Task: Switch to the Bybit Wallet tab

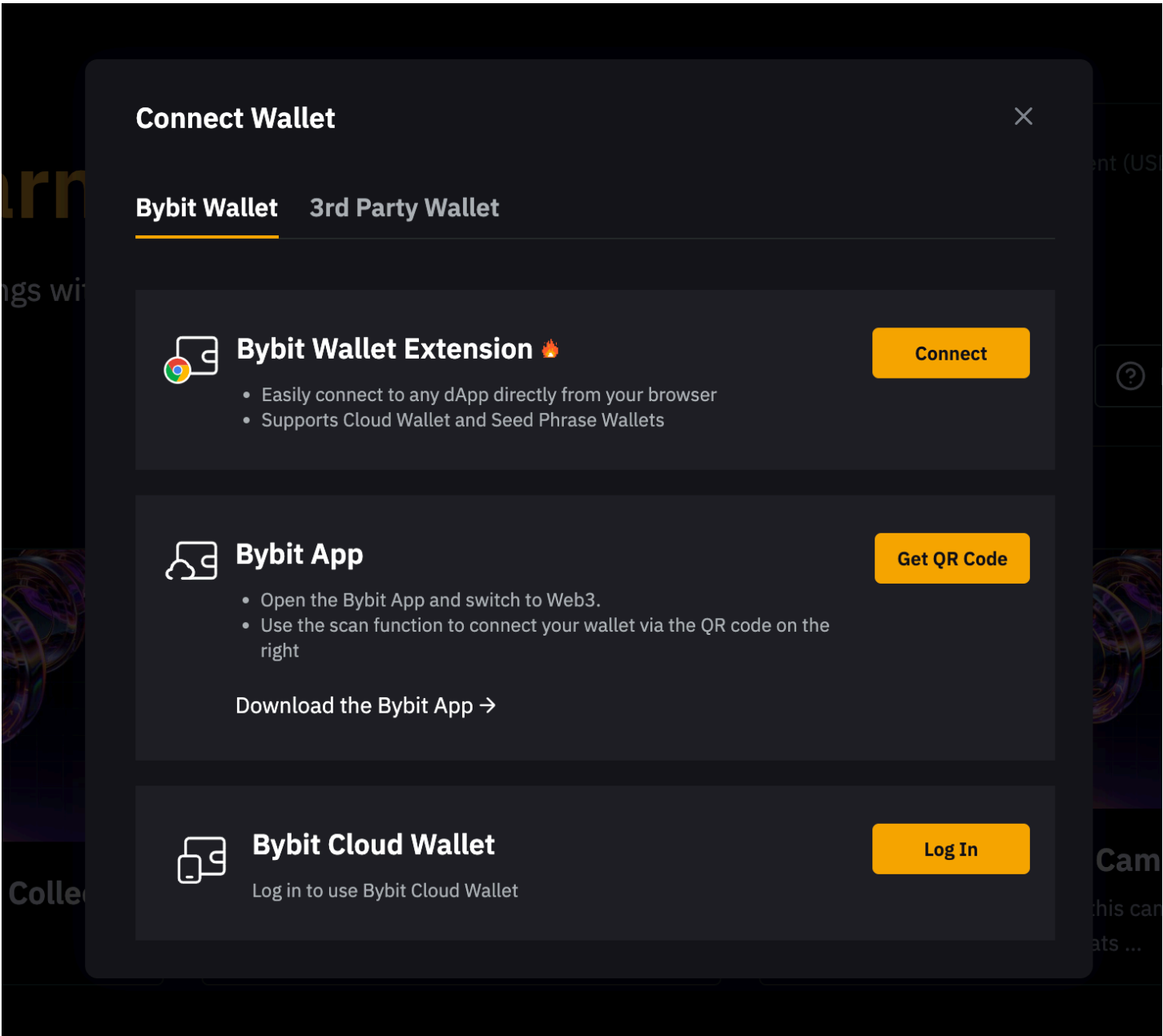Action: (x=207, y=208)
